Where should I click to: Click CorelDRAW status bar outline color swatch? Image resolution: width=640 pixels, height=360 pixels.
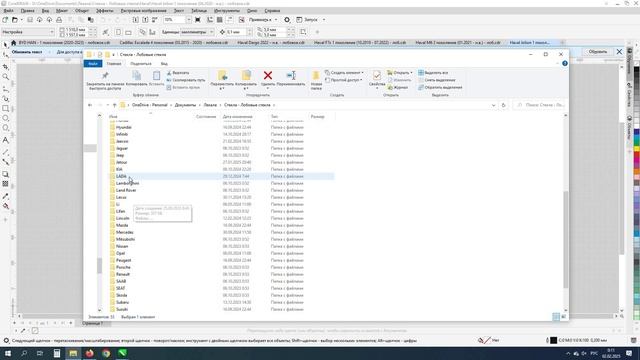[553, 340]
